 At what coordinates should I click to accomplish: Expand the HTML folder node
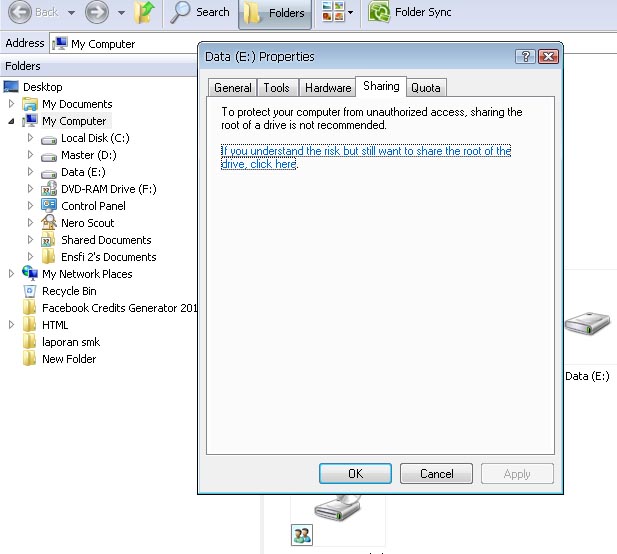tap(11, 325)
